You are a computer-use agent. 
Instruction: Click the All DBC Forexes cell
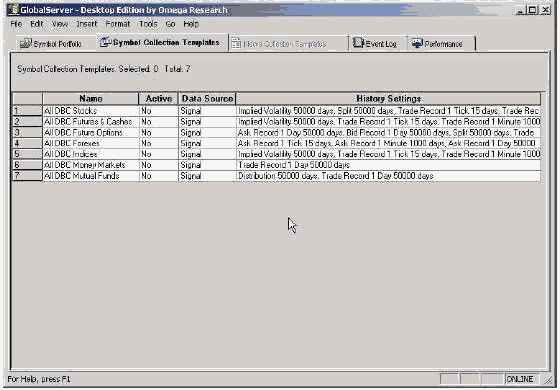(91, 143)
